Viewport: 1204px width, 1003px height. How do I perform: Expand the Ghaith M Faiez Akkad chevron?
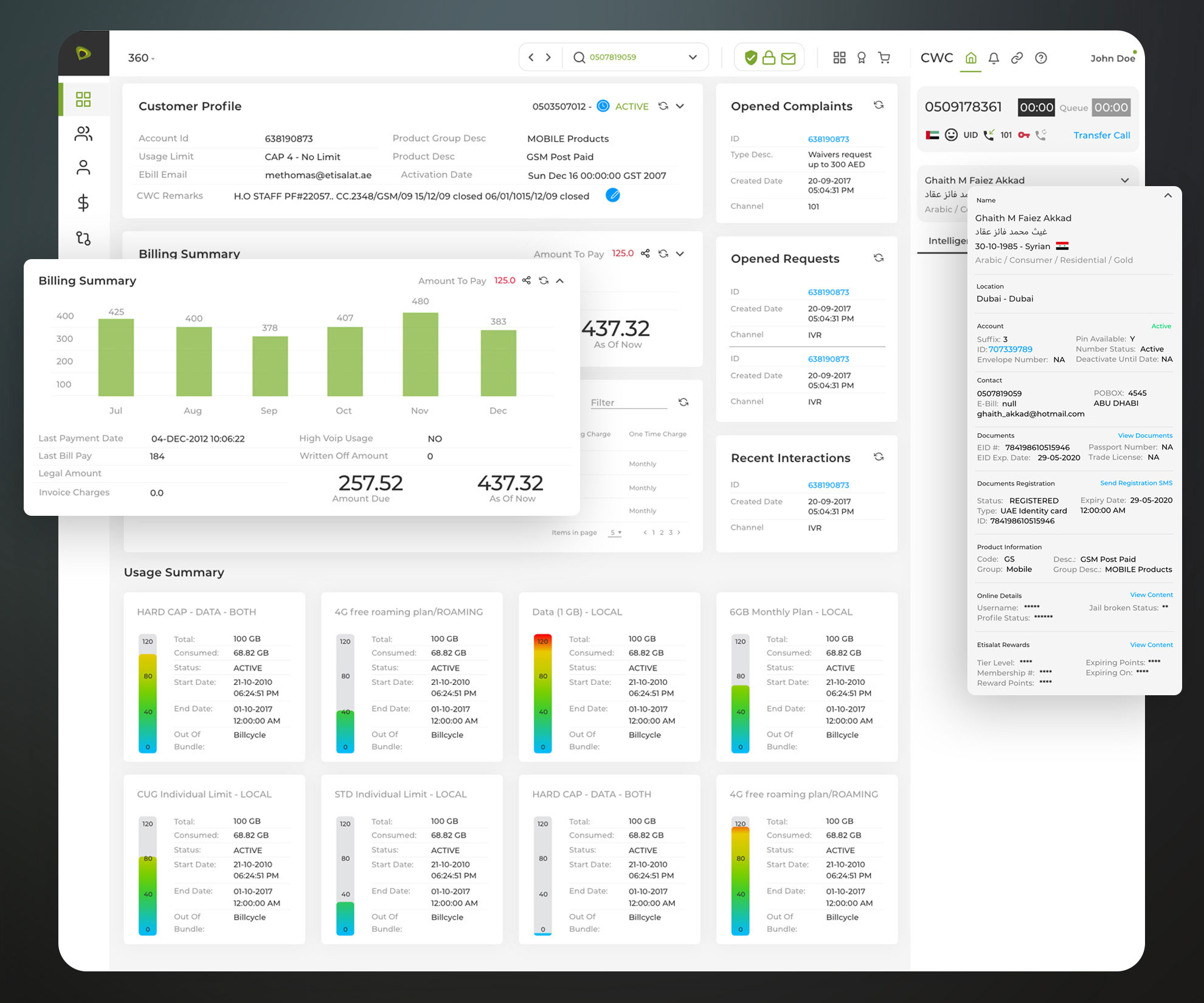pos(1125,180)
